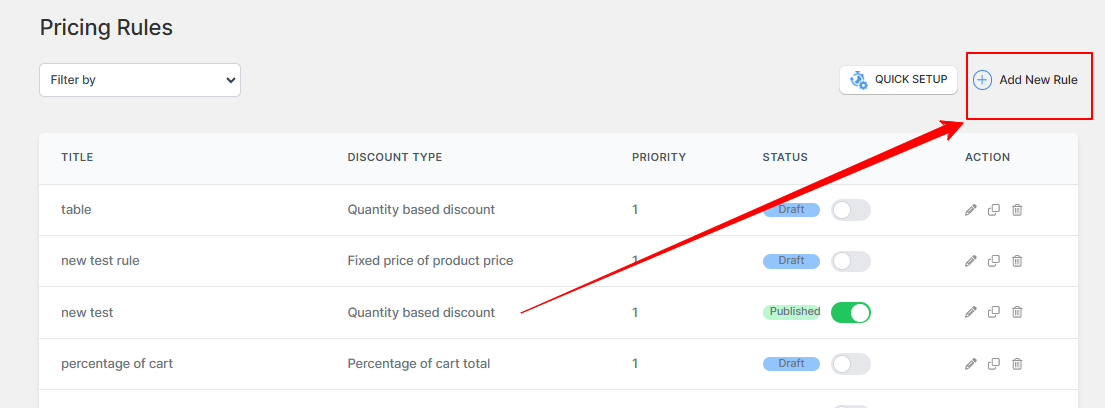Screen dimensions: 1105x408
Task: Edit the 'new test rule' entry
Action: pos(970,261)
